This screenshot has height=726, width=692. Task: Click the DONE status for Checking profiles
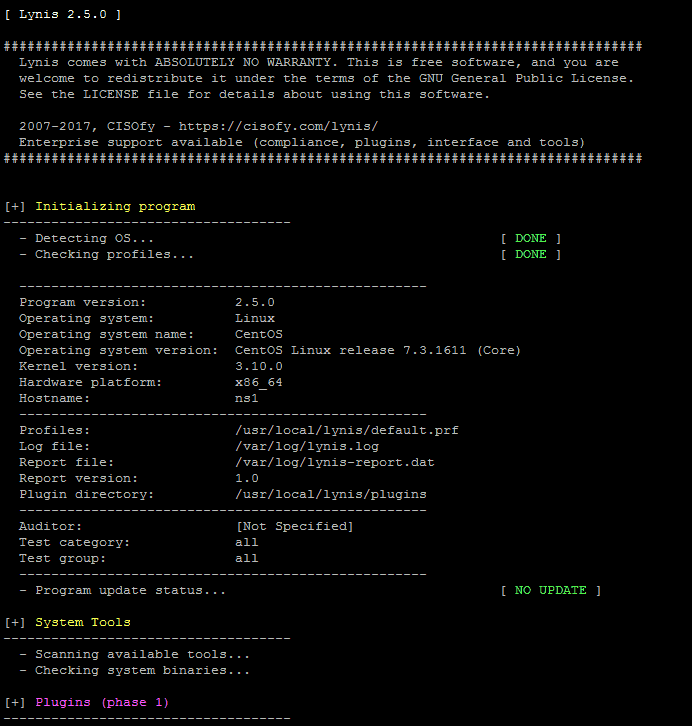click(531, 255)
